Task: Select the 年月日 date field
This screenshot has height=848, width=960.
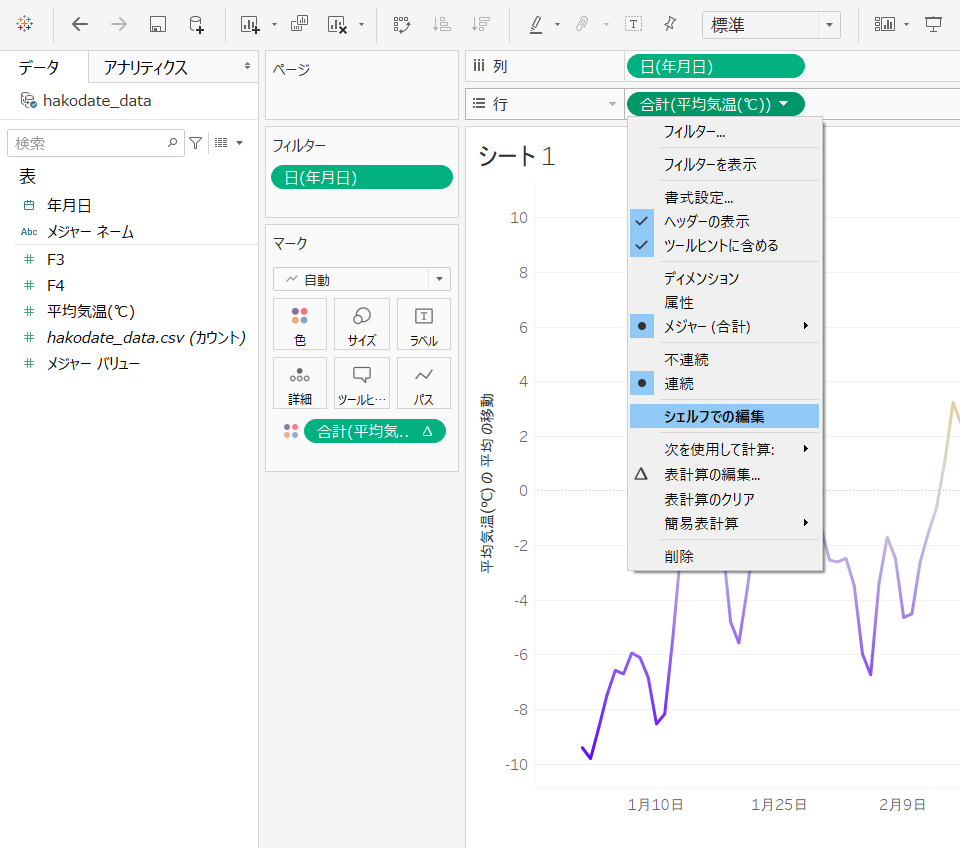Action: coord(69,206)
